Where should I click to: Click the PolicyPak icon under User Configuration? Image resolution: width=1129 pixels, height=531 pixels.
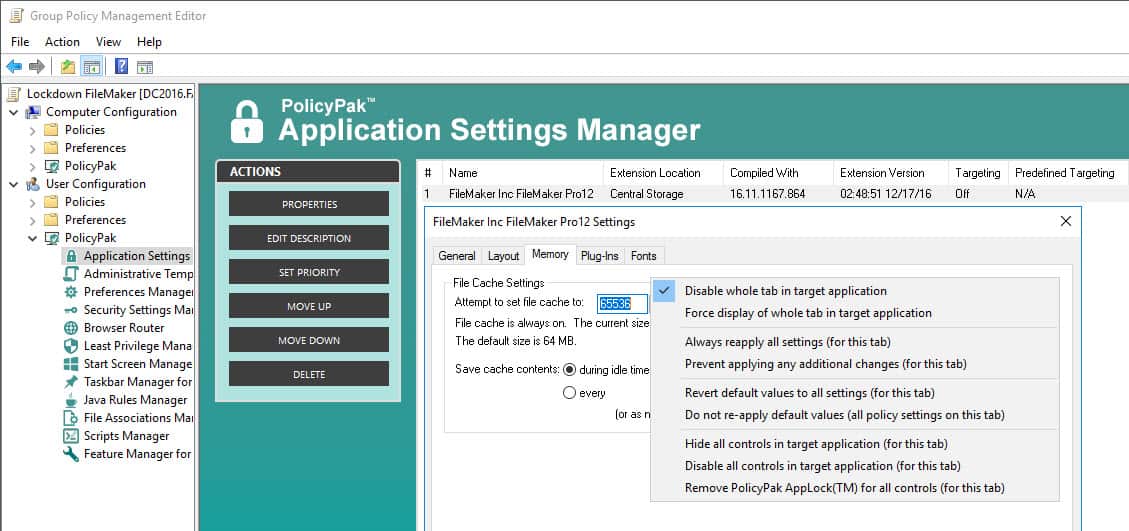[x=51, y=238]
